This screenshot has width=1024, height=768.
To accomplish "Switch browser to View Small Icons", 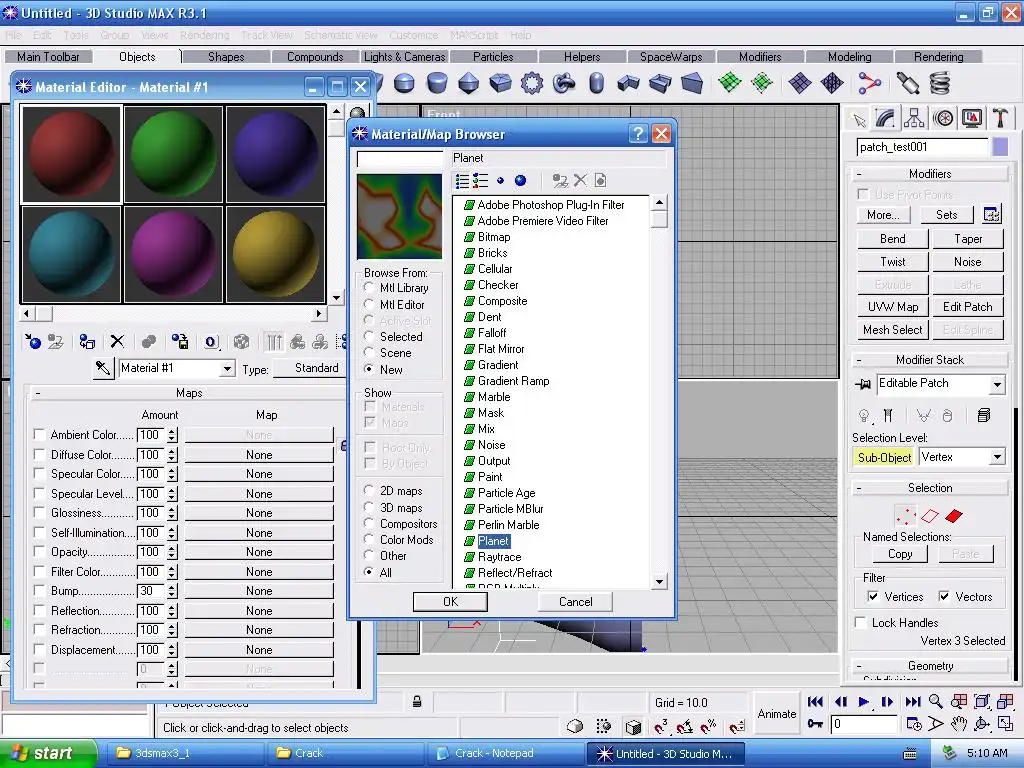I will click(x=500, y=181).
